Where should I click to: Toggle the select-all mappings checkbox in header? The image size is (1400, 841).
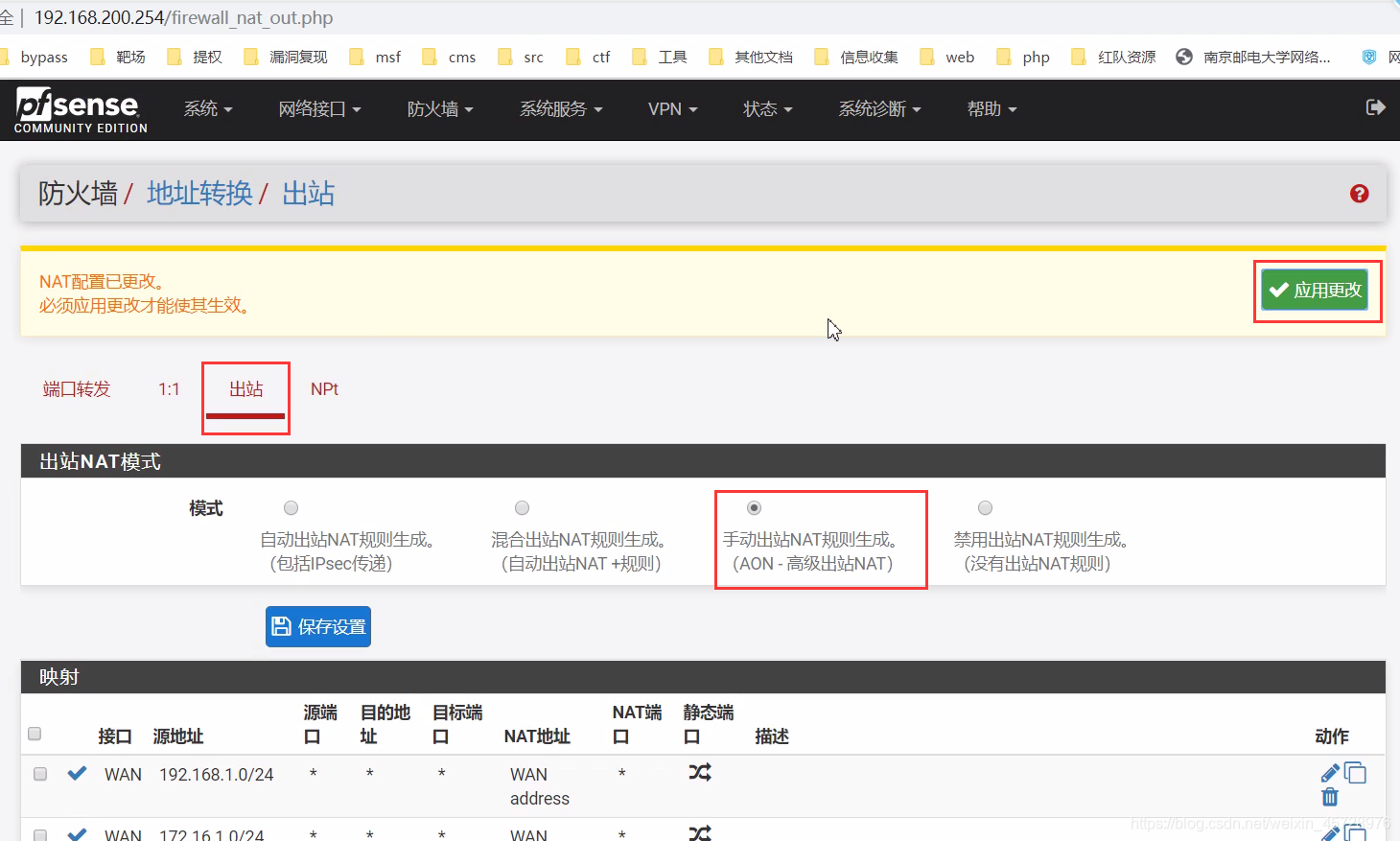click(x=35, y=734)
